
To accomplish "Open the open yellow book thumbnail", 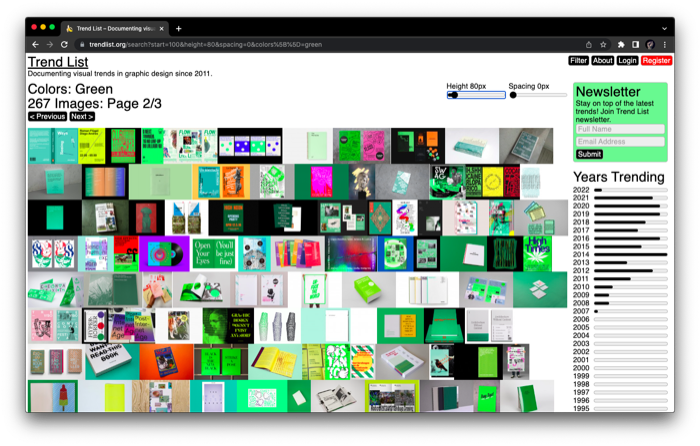I will pyautogui.click(x=275, y=362).
